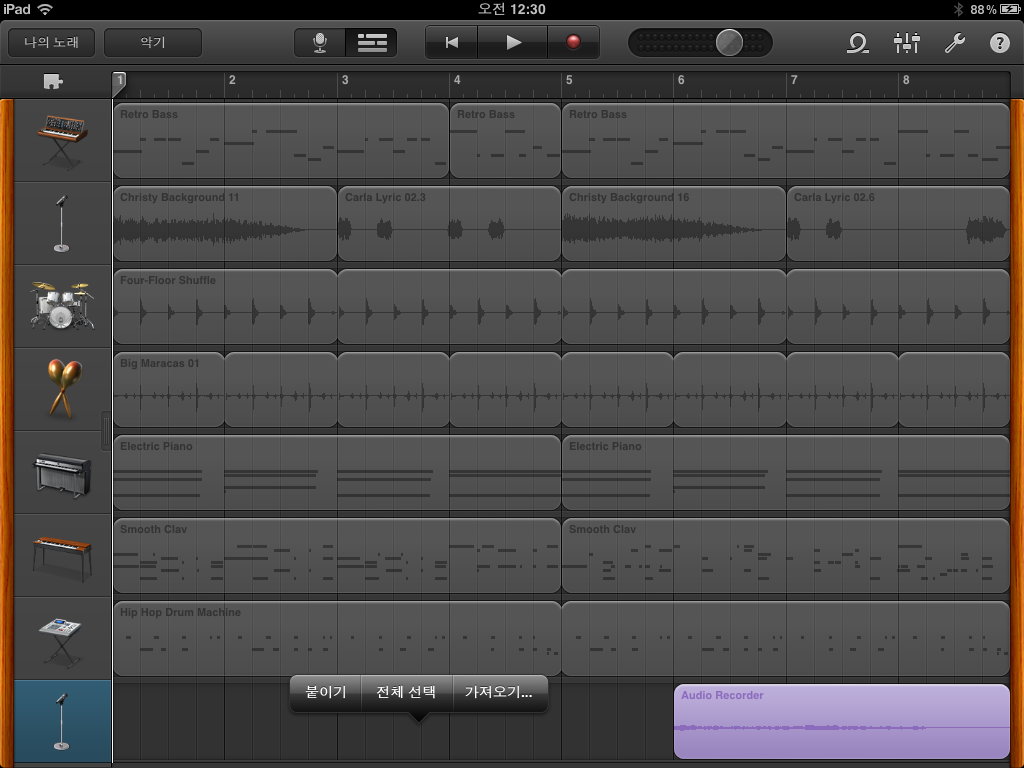Show the help tips
This screenshot has height=768, width=1024.
pos(1000,43)
